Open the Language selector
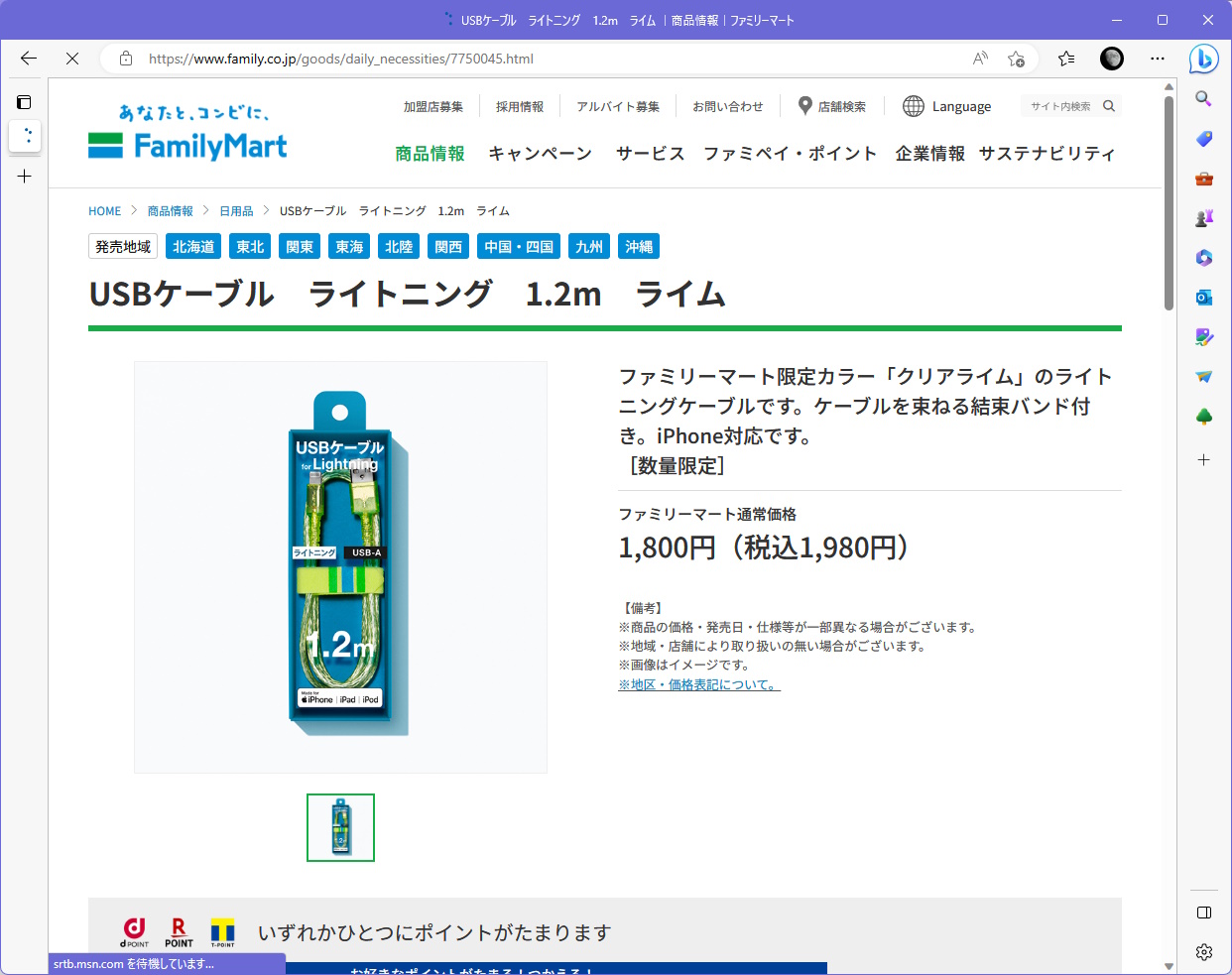Screen dimensions: 1232x975 tap(947, 106)
